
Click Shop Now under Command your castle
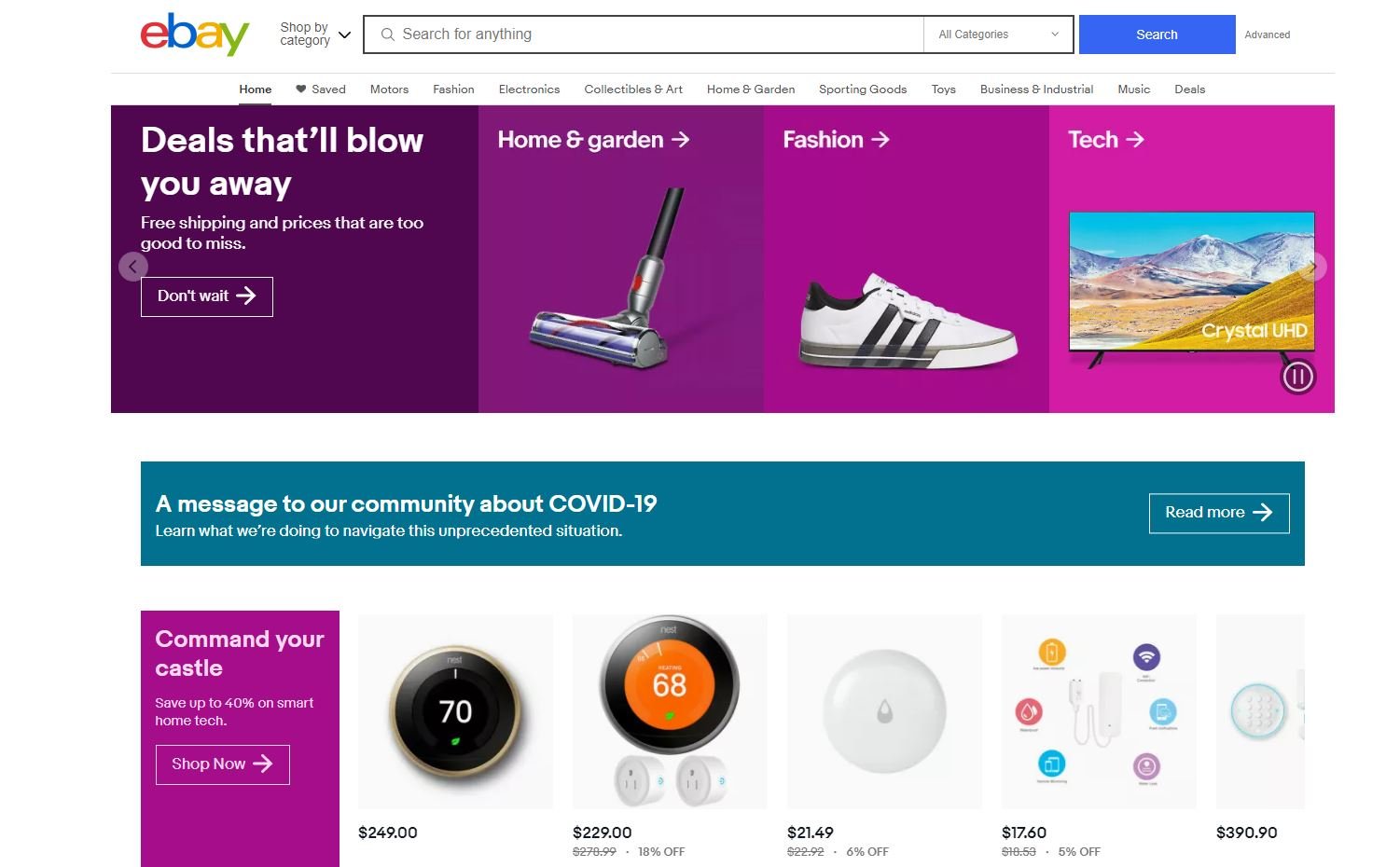(221, 764)
